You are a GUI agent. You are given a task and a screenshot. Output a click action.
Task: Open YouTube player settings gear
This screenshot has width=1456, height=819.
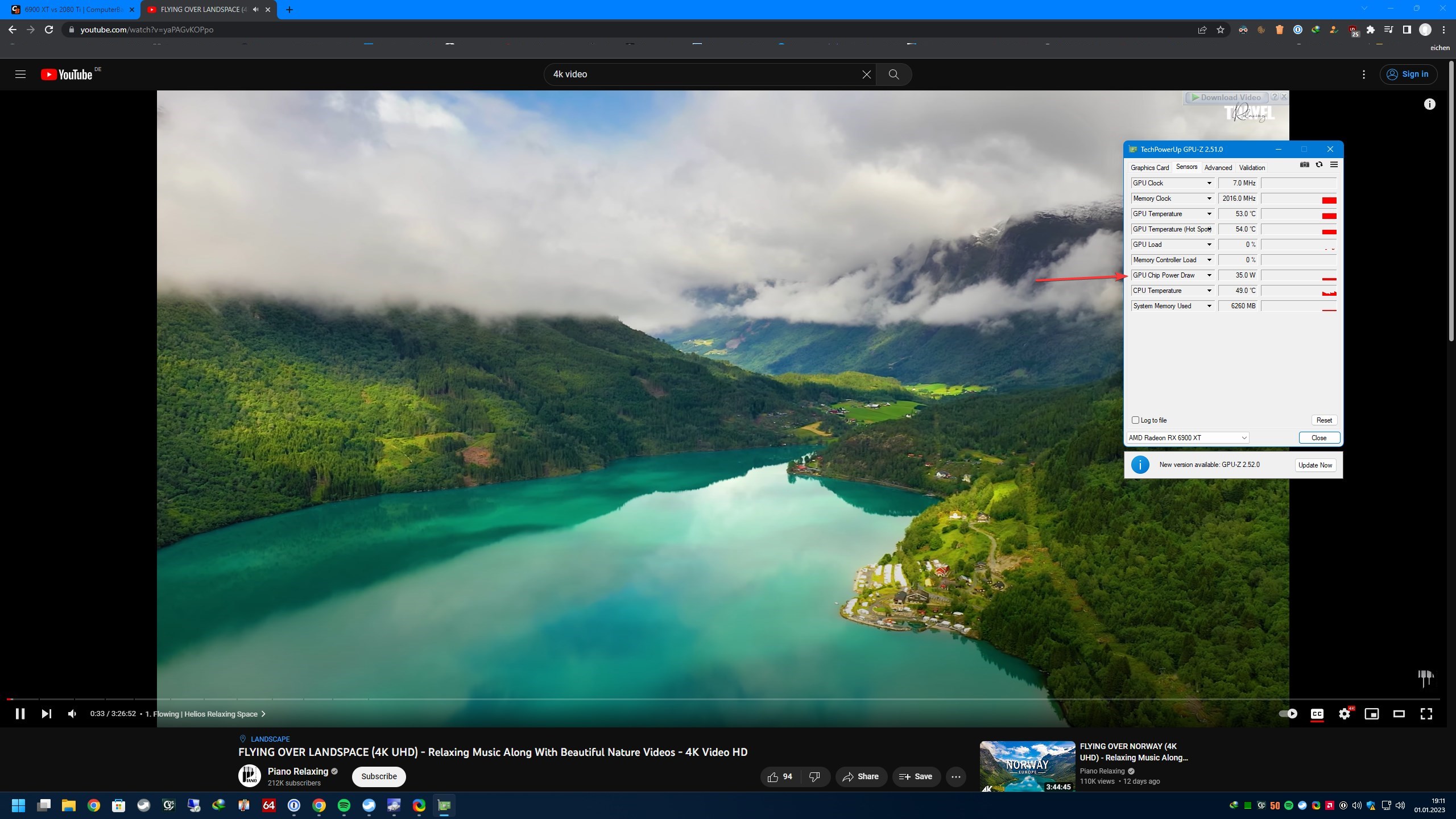point(1345,714)
